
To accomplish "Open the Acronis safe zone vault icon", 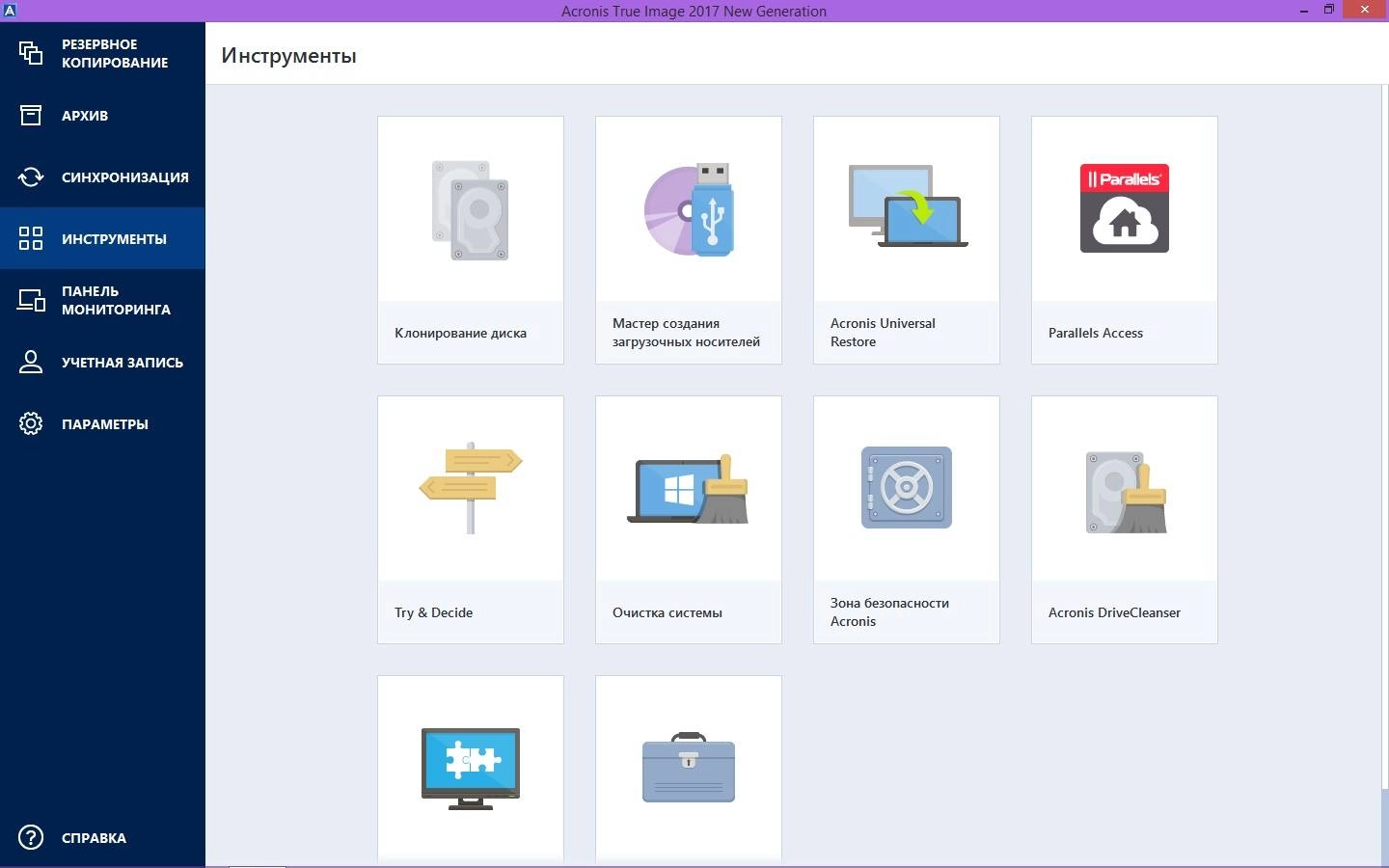I will (x=907, y=487).
